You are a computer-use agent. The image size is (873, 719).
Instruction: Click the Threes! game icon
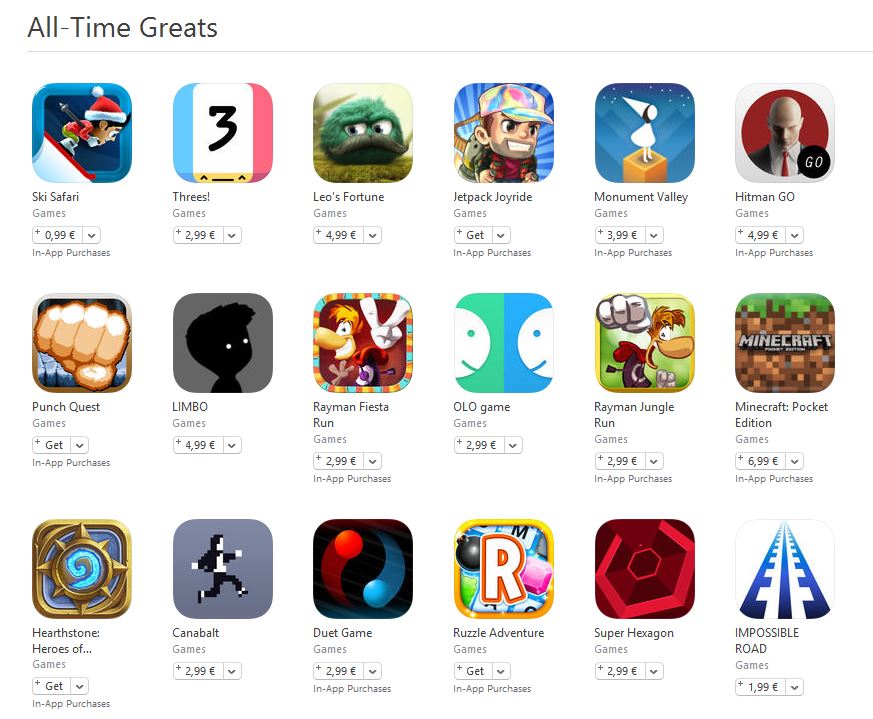coord(223,133)
